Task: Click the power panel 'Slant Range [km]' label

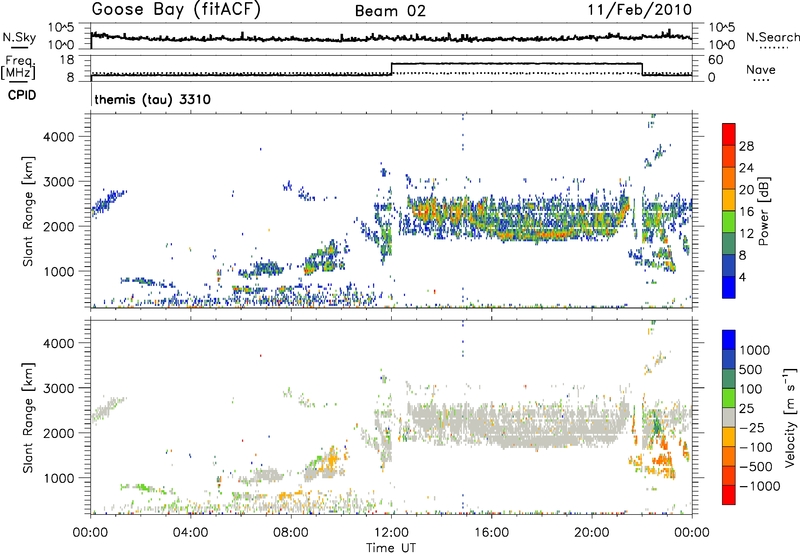Action: coord(28,211)
